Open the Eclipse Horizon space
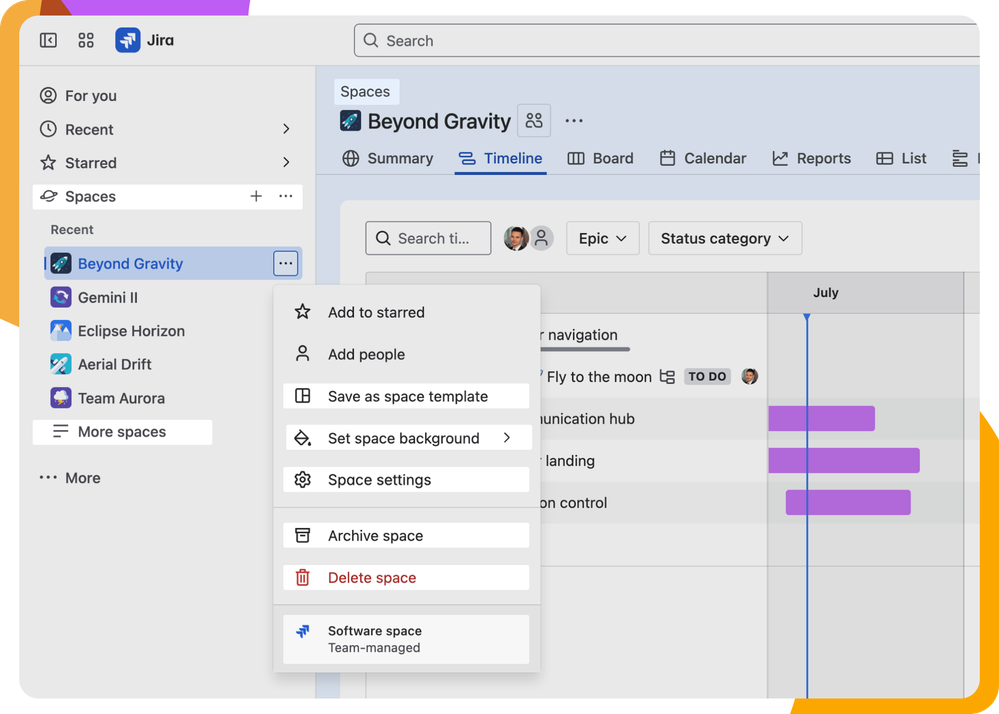Viewport: 999px width, 714px height. pyautogui.click(x=131, y=331)
